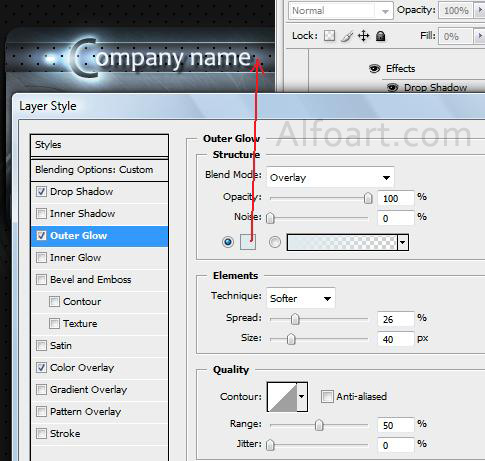Click the Quality Contour thumbnail
485x461 pixels.
point(282,397)
